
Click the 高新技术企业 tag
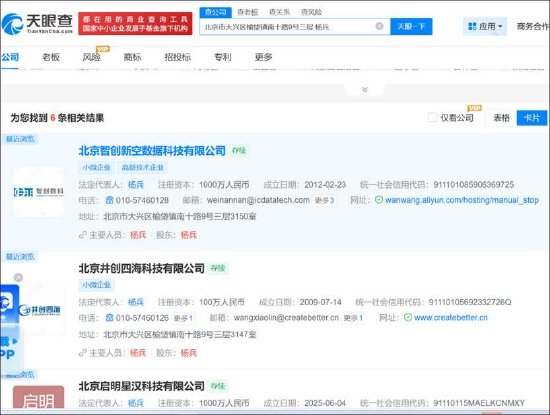click(x=143, y=167)
